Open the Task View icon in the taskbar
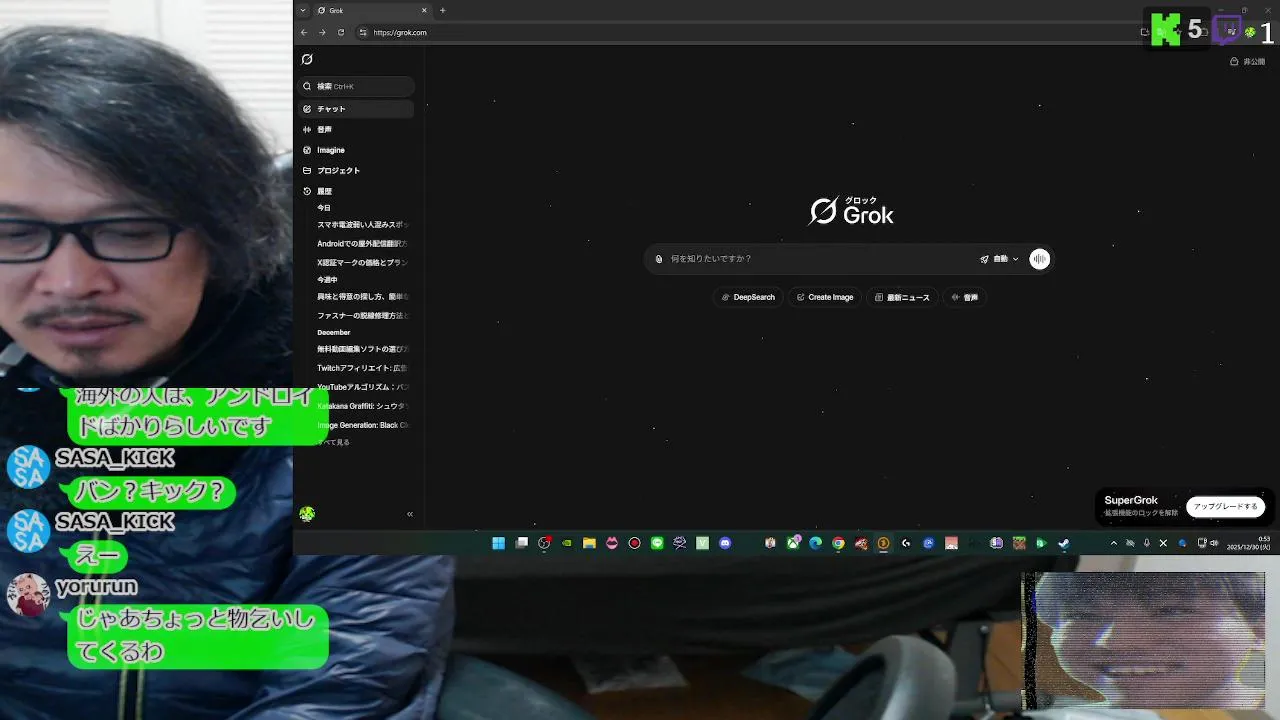The image size is (1280, 720). pos(521,543)
